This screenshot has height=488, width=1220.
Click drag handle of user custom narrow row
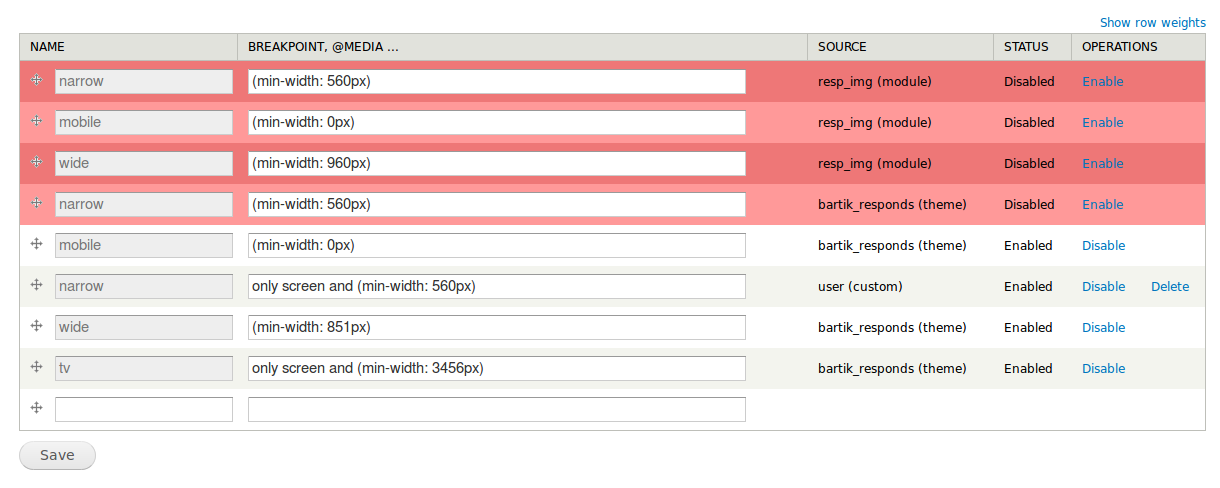coord(37,285)
